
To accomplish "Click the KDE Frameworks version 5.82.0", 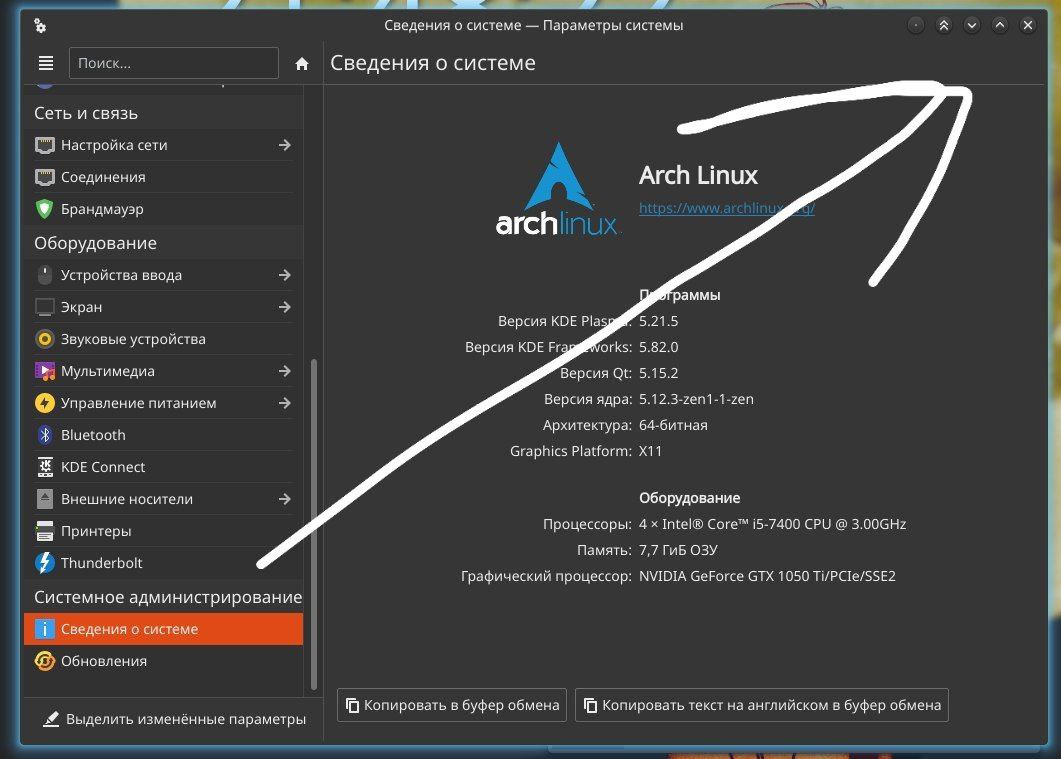I will [x=658, y=347].
